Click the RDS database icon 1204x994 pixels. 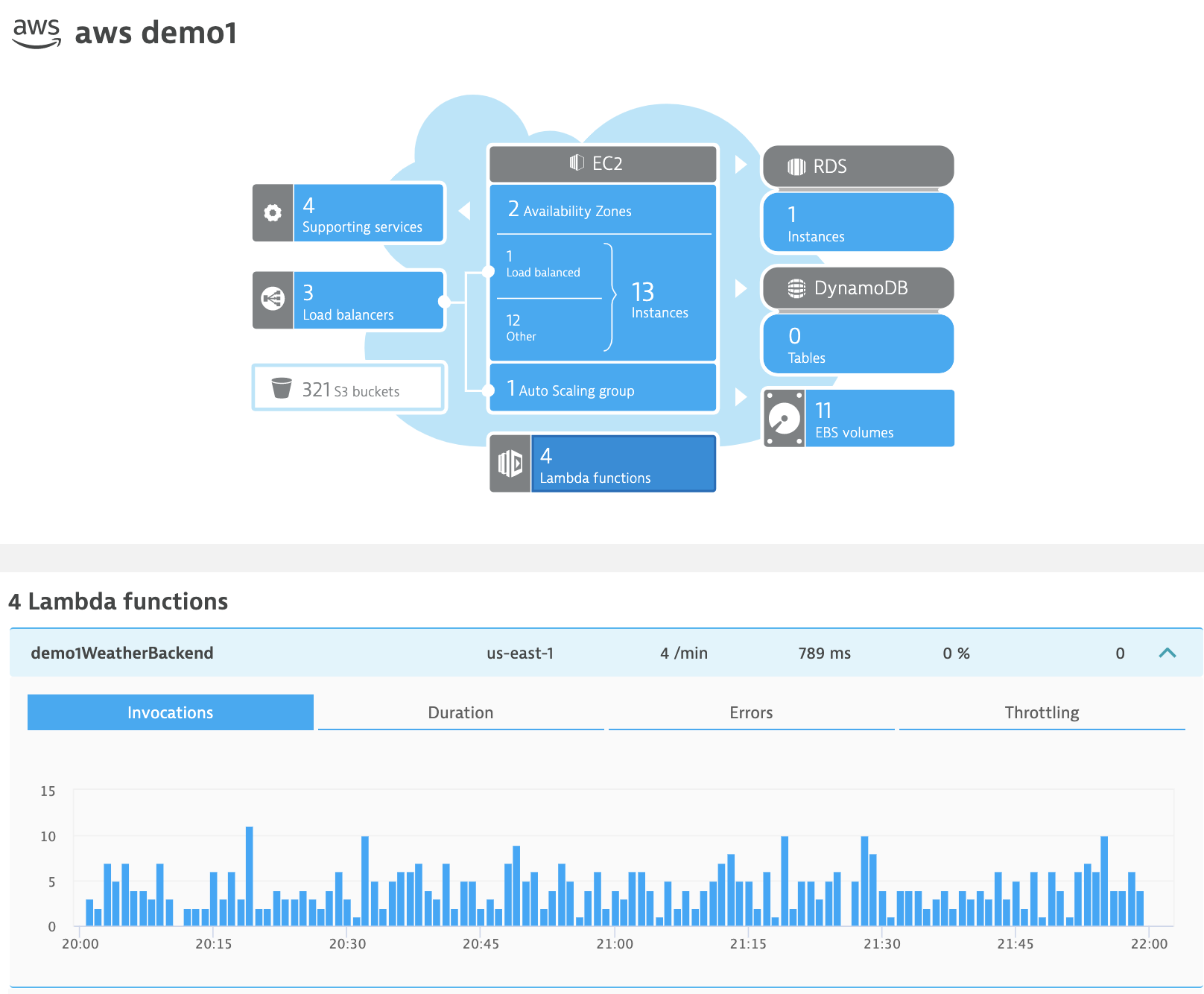tap(796, 167)
